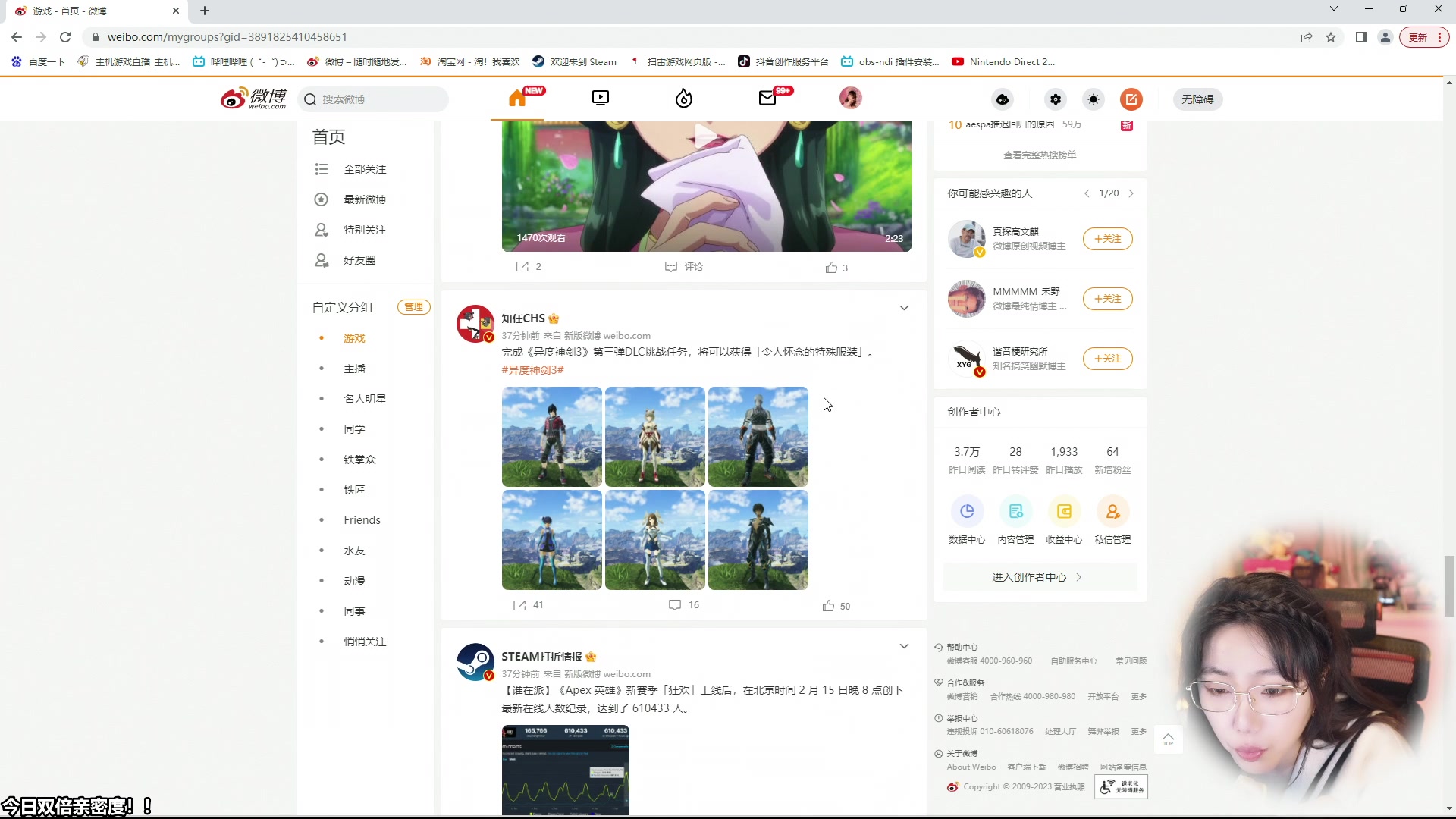Select the 游戏 group
The height and width of the screenshot is (819, 1456).
[354, 338]
